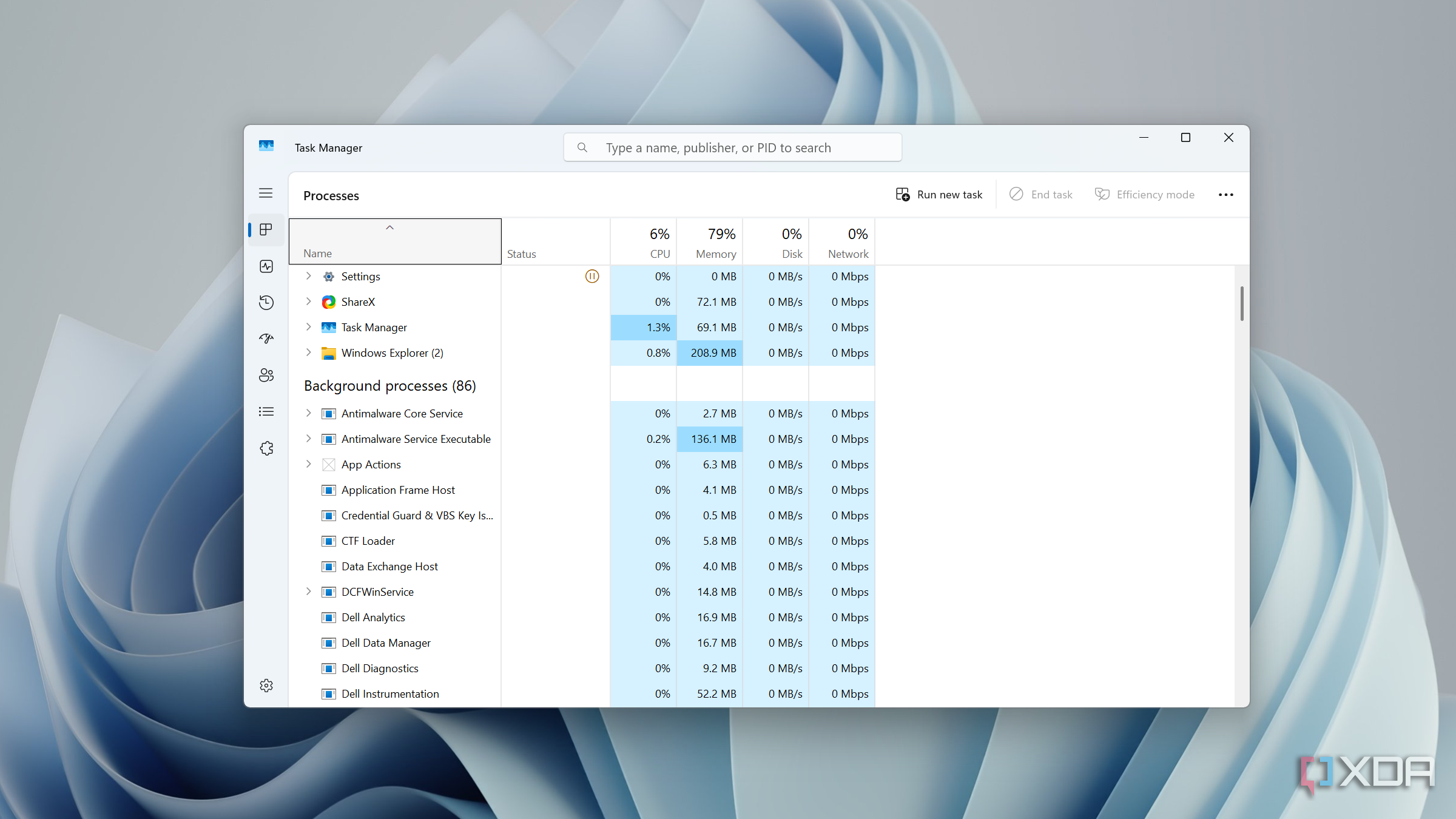
Task: Click the Task Manager title bar app icon
Action: pyautogui.click(x=266, y=146)
